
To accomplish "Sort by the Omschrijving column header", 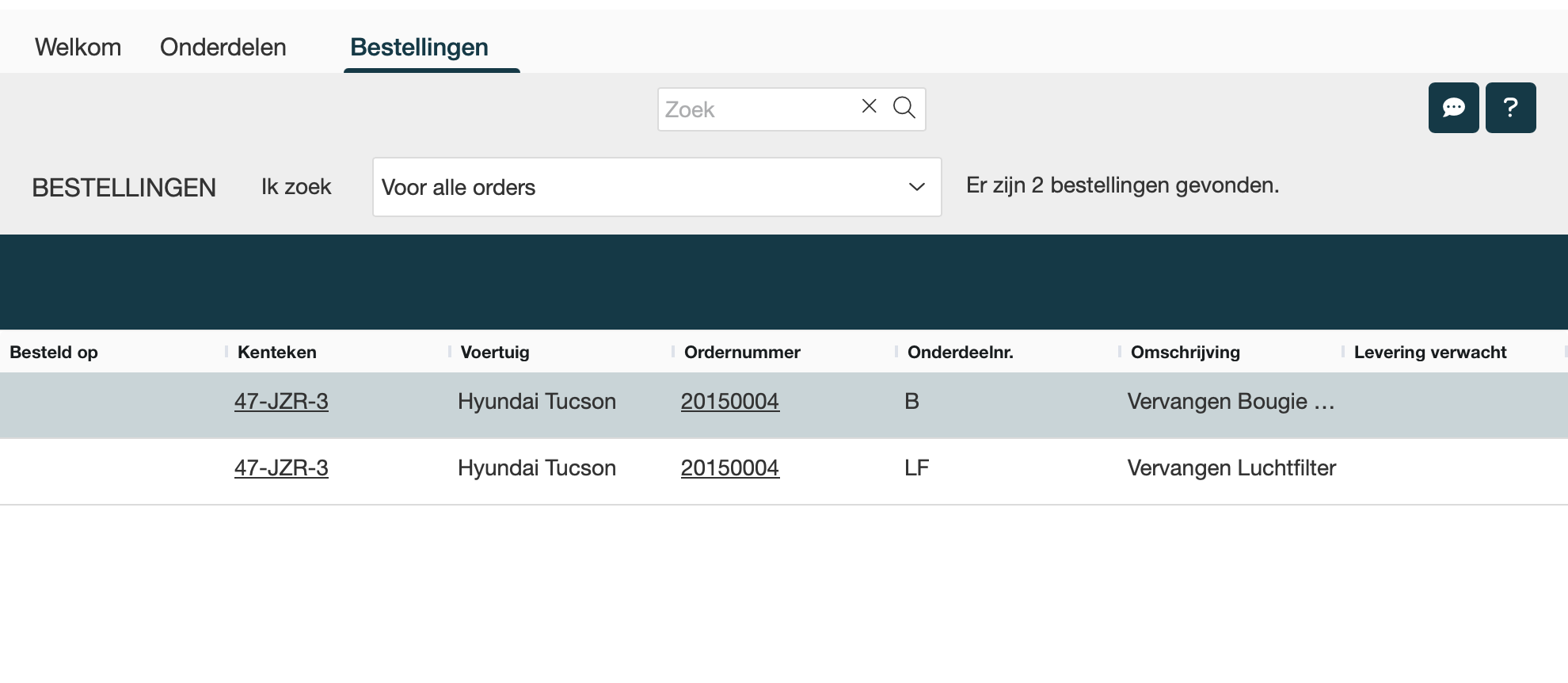I will [1185, 353].
